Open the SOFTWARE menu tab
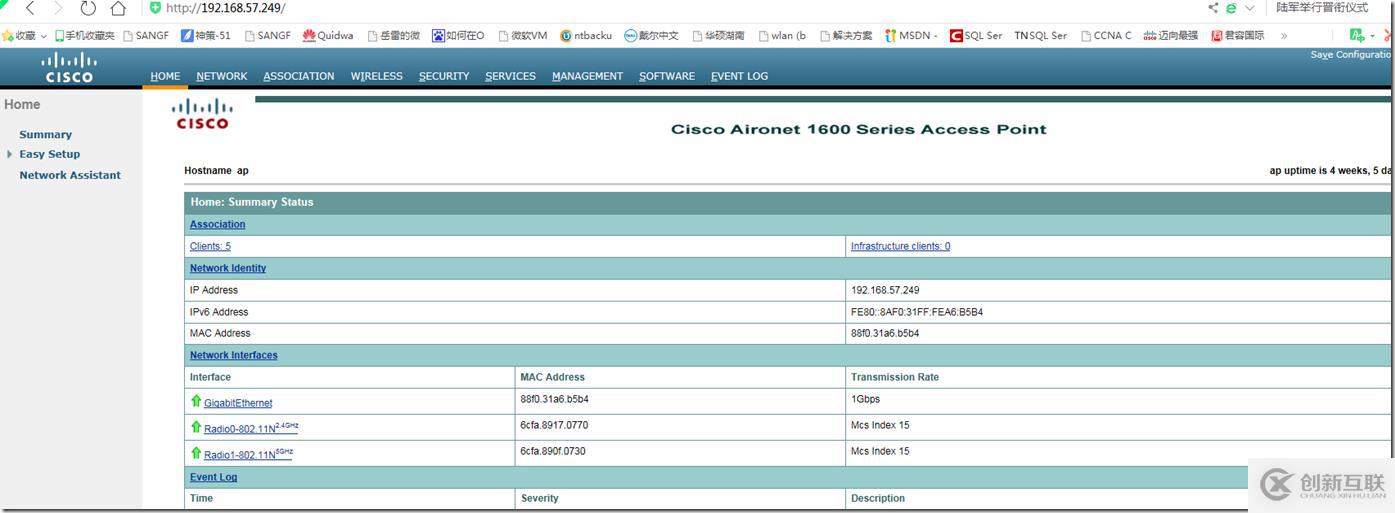 (667, 76)
